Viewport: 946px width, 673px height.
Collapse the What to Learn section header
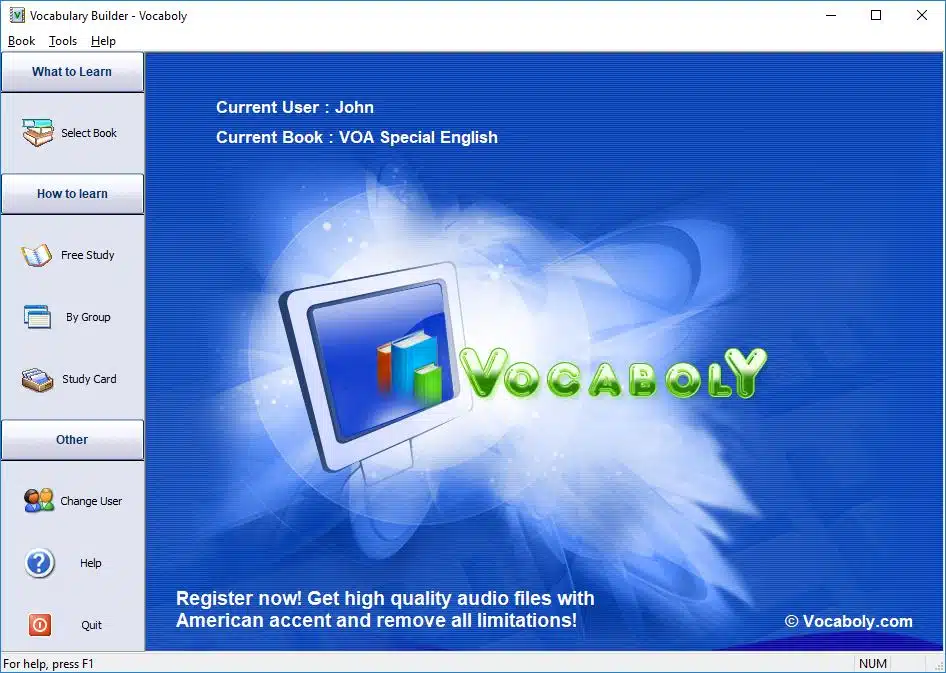(72, 72)
